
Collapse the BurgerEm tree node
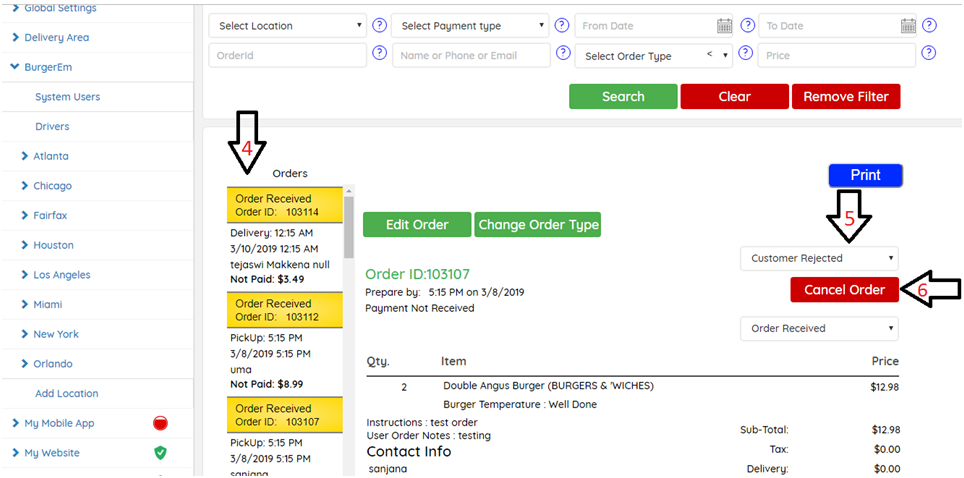click(15, 67)
